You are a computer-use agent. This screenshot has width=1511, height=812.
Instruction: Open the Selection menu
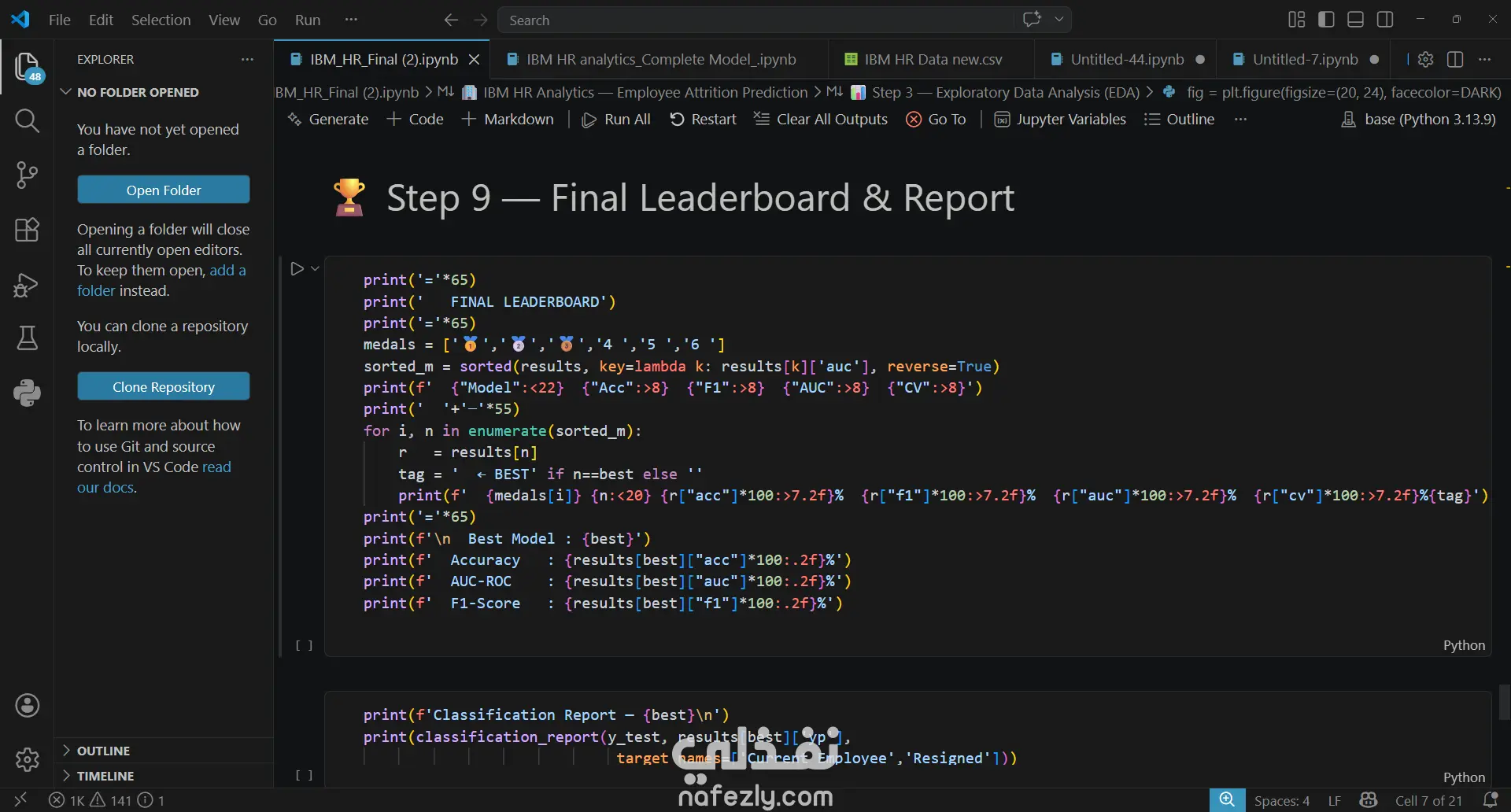pos(161,20)
